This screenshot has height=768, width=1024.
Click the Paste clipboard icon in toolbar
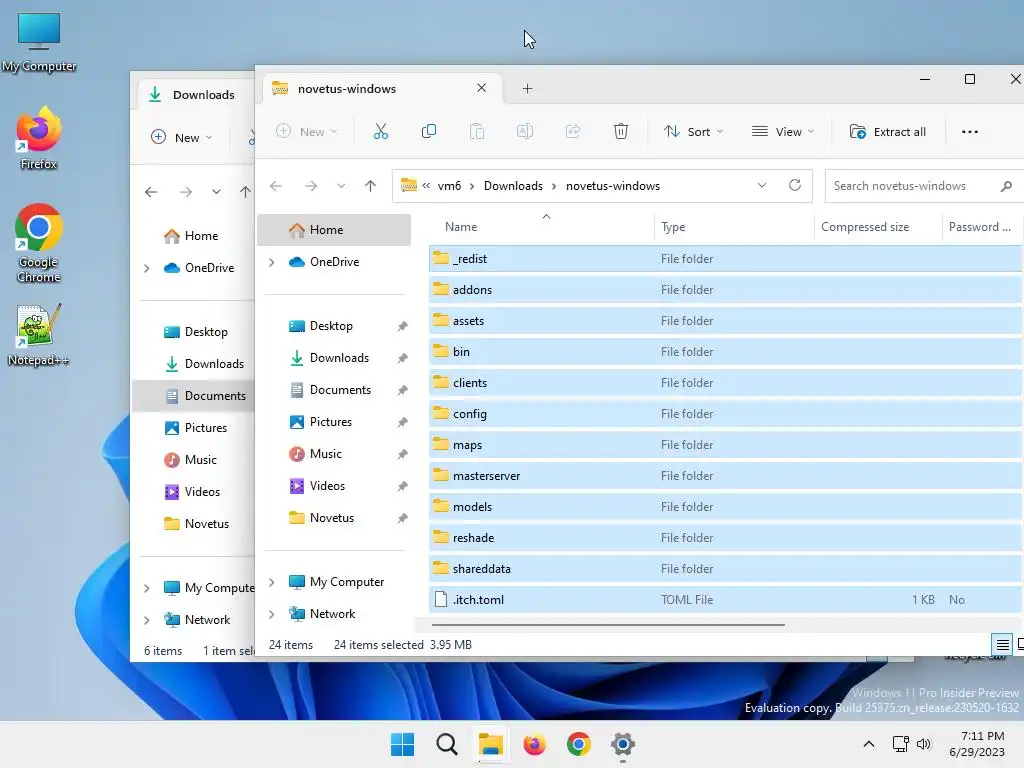477,132
